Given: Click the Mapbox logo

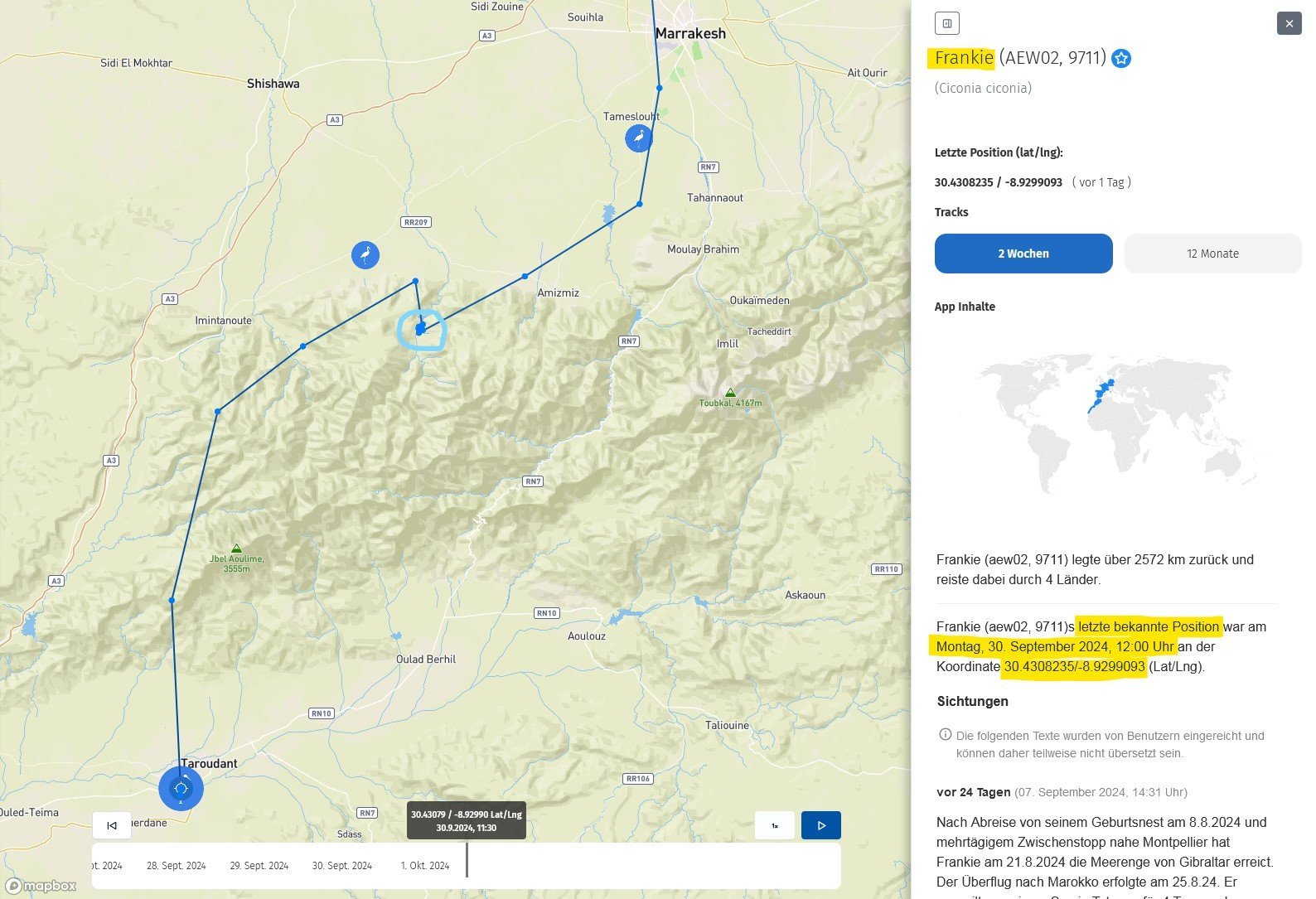Looking at the screenshot, I should click(41, 886).
